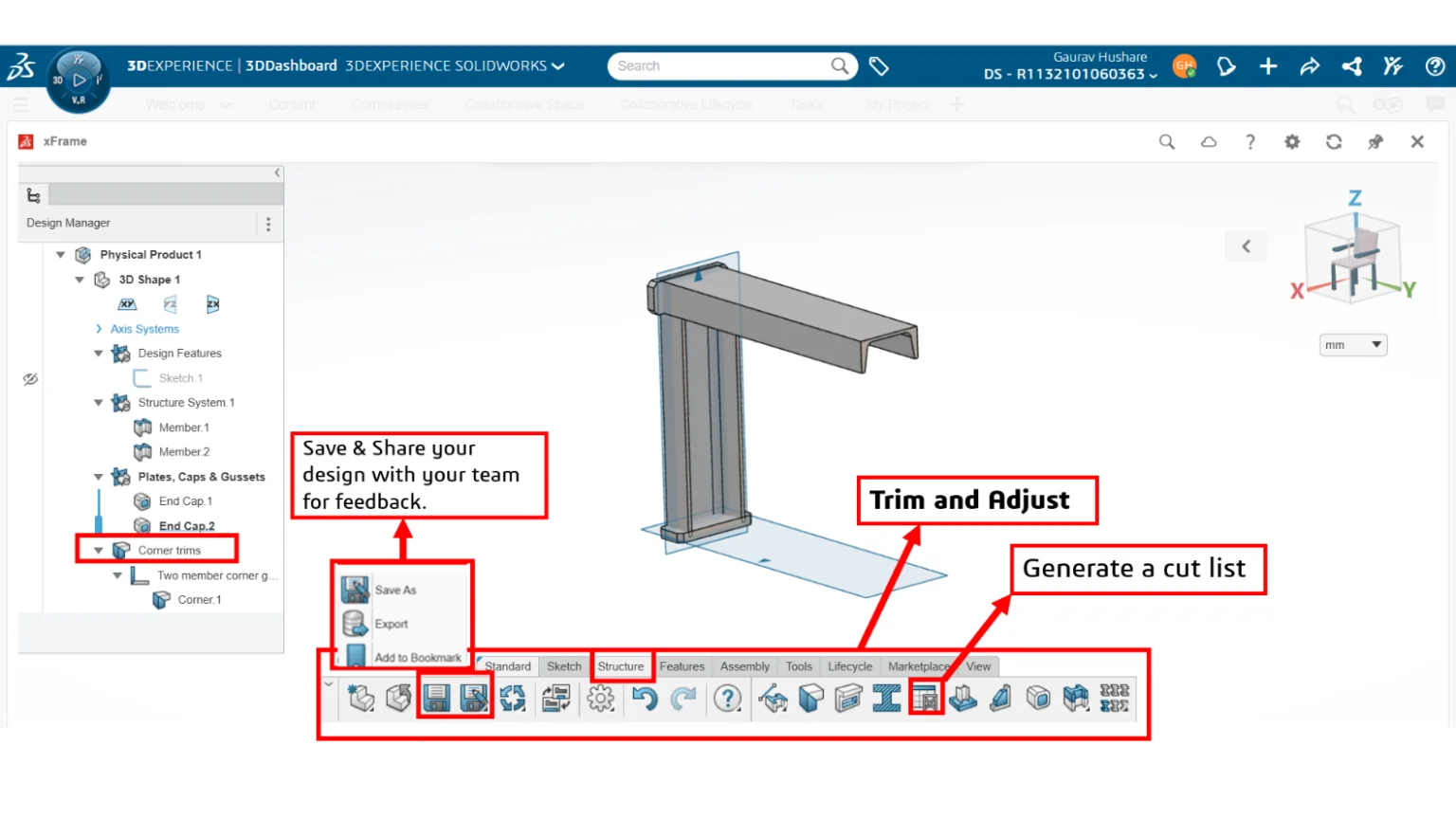This screenshot has width=1456, height=819.
Task: Switch to the Sketch tab
Action: pyautogui.click(x=564, y=666)
